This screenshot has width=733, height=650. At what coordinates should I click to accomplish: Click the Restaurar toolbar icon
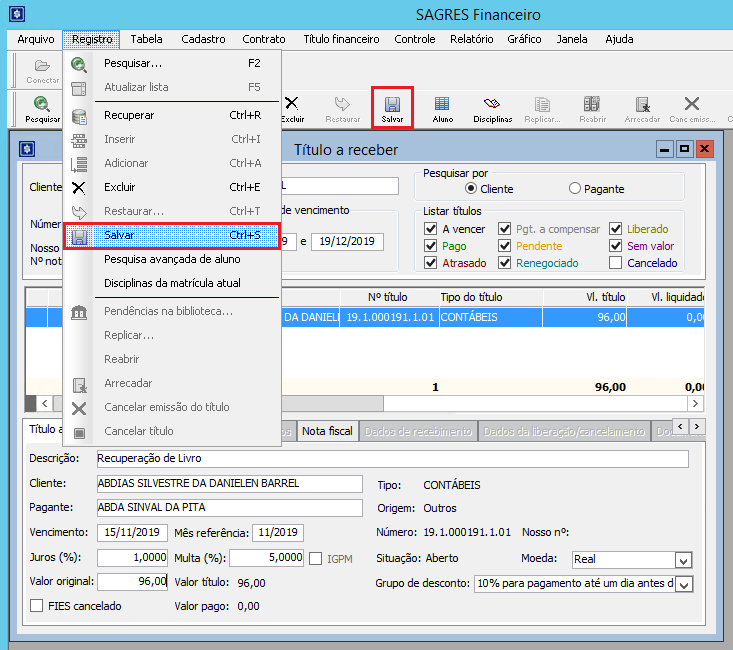[342, 107]
